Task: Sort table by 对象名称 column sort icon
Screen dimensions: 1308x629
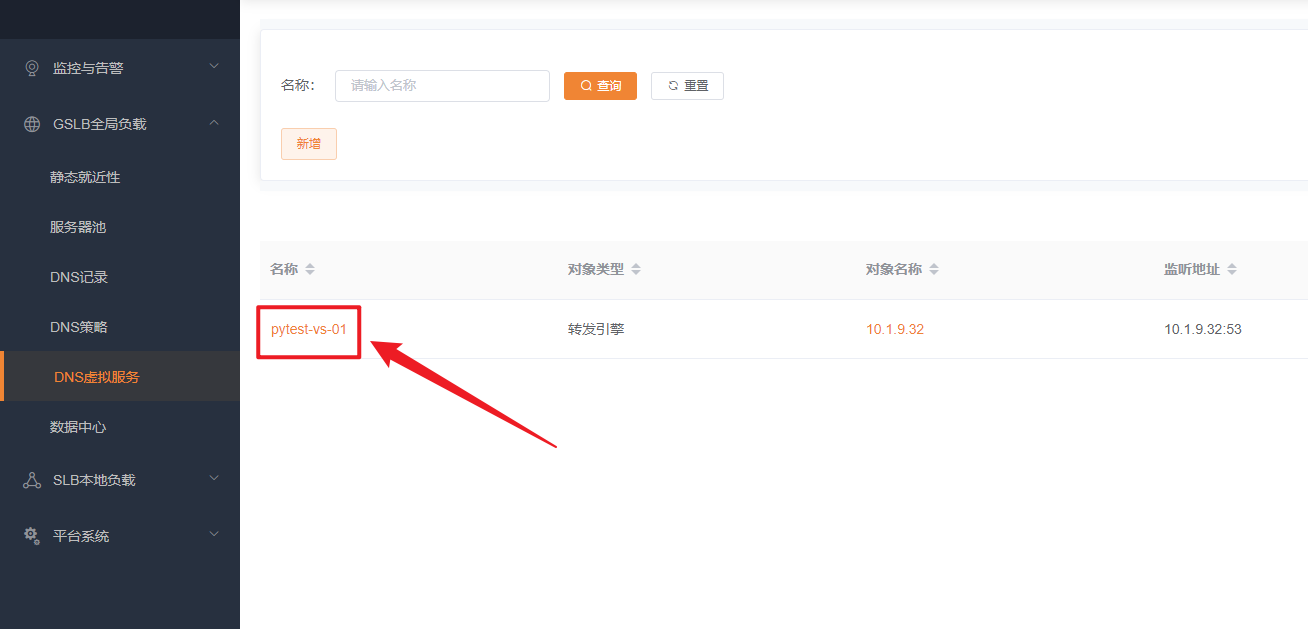Action: pos(934,270)
